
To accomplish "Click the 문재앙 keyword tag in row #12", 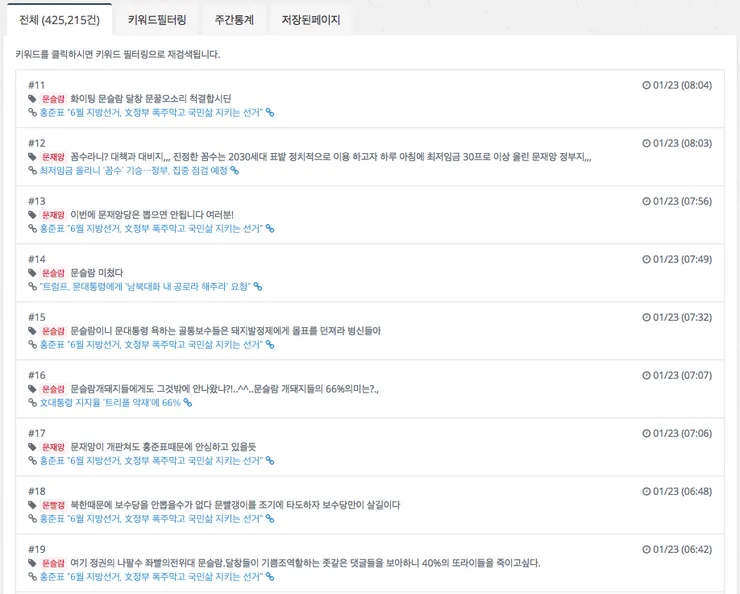I will pos(53,157).
